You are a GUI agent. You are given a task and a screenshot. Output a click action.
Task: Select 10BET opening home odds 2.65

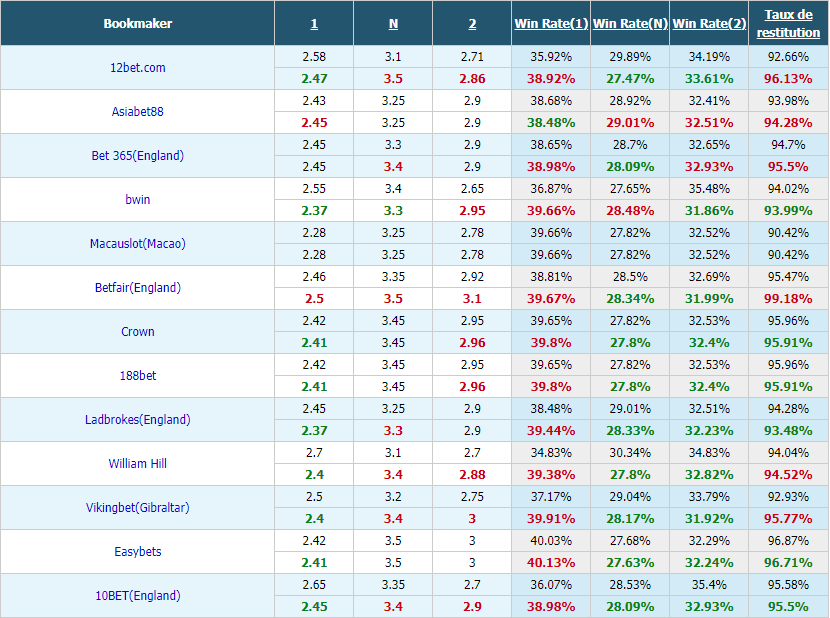(x=314, y=585)
